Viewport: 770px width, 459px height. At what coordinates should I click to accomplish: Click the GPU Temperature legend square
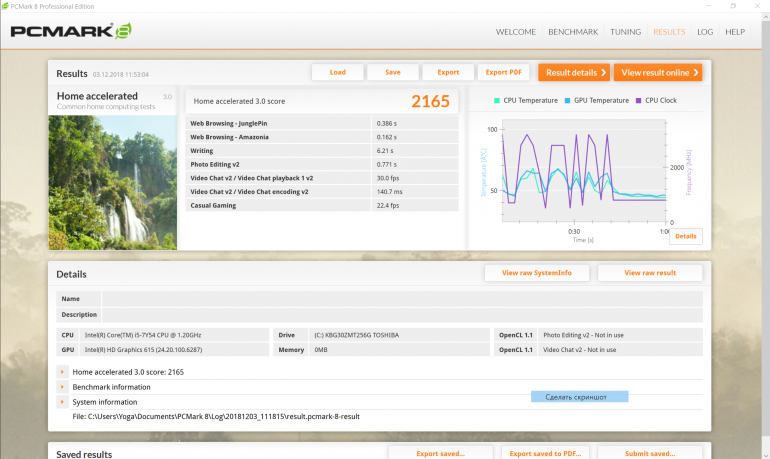pos(568,100)
